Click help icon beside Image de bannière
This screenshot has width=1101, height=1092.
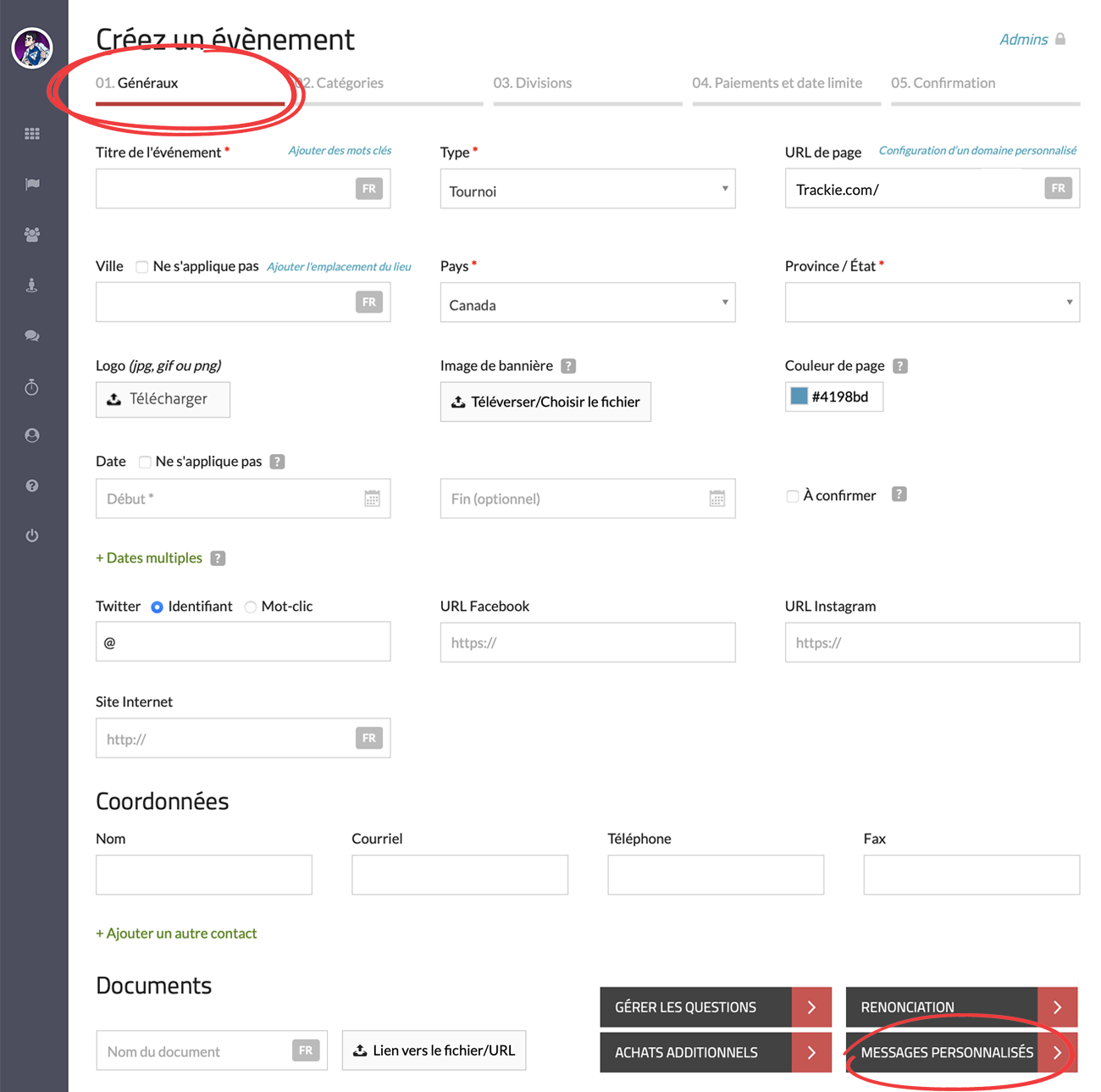click(568, 366)
